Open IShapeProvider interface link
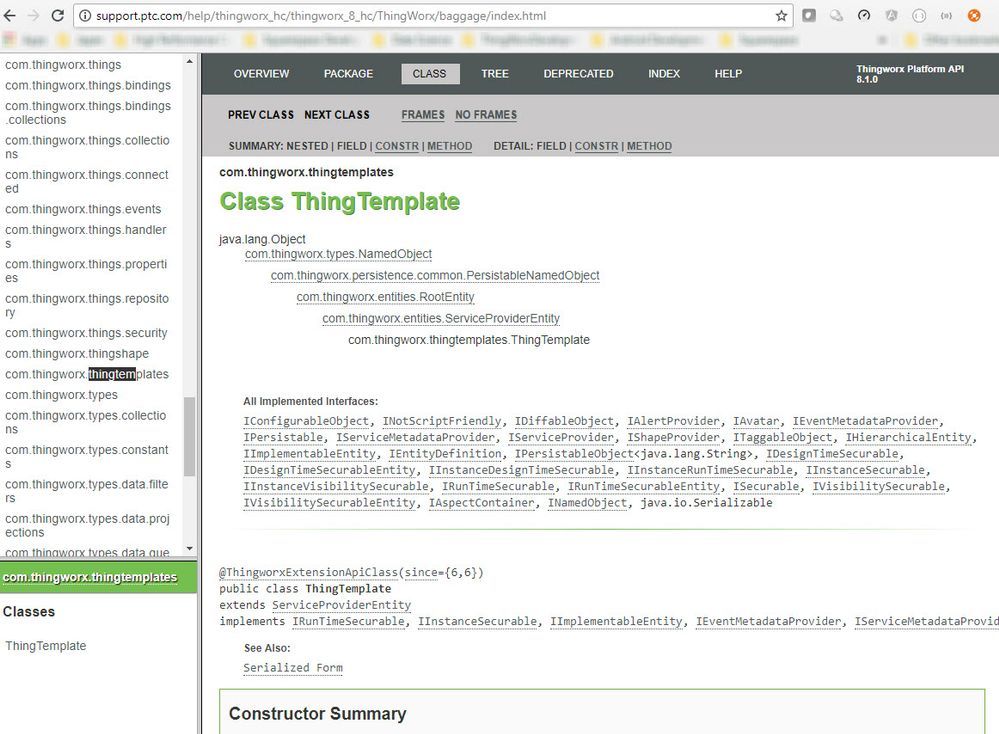The image size is (999, 734). pos(673,438)
